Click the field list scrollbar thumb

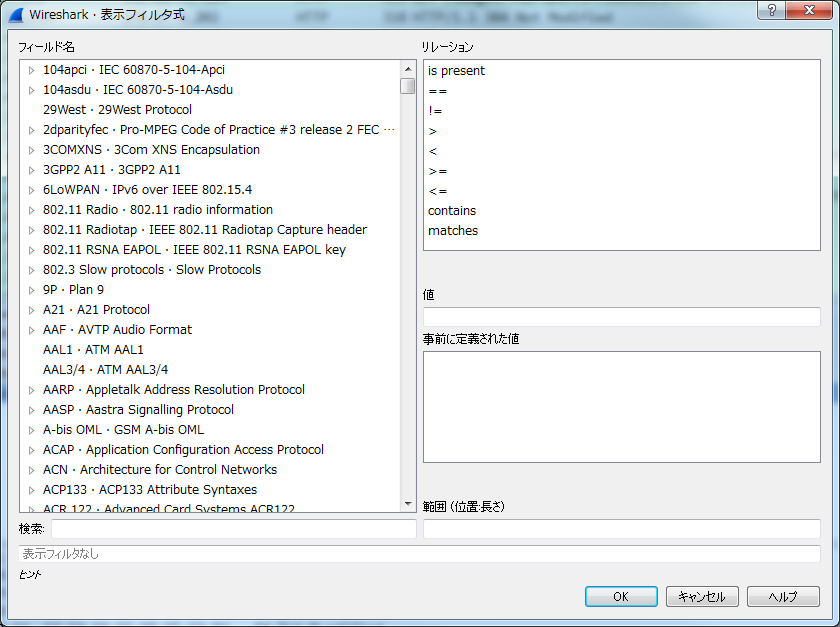408,86
